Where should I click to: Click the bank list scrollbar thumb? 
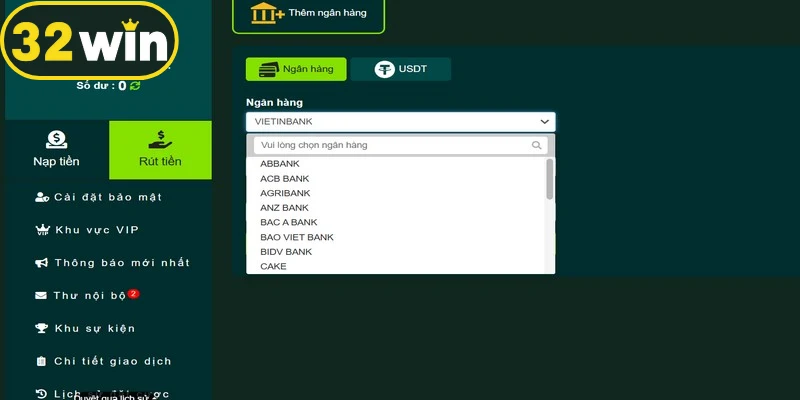point(549,179)
